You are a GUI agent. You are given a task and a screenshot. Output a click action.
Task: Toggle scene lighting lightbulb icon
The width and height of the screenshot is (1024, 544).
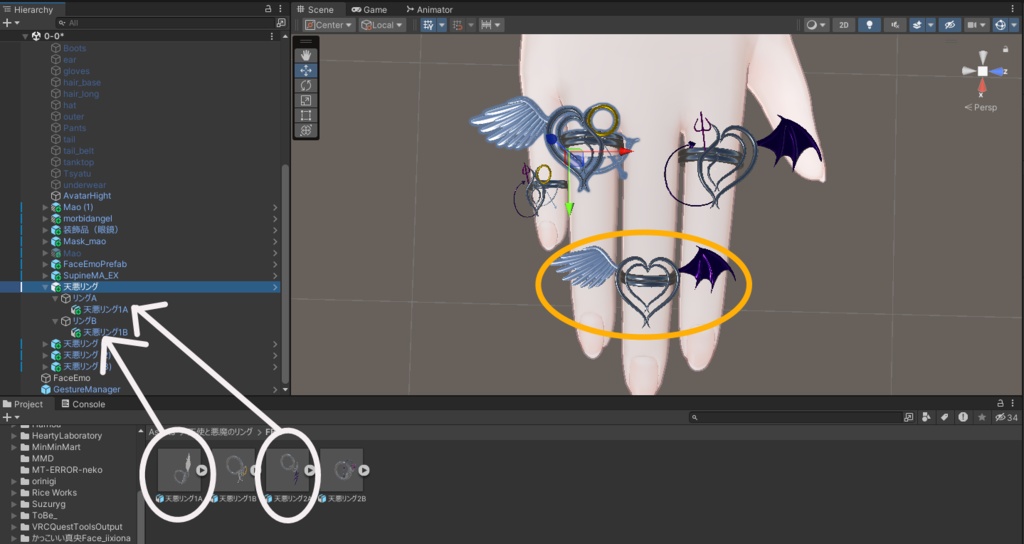click(869, 25)
